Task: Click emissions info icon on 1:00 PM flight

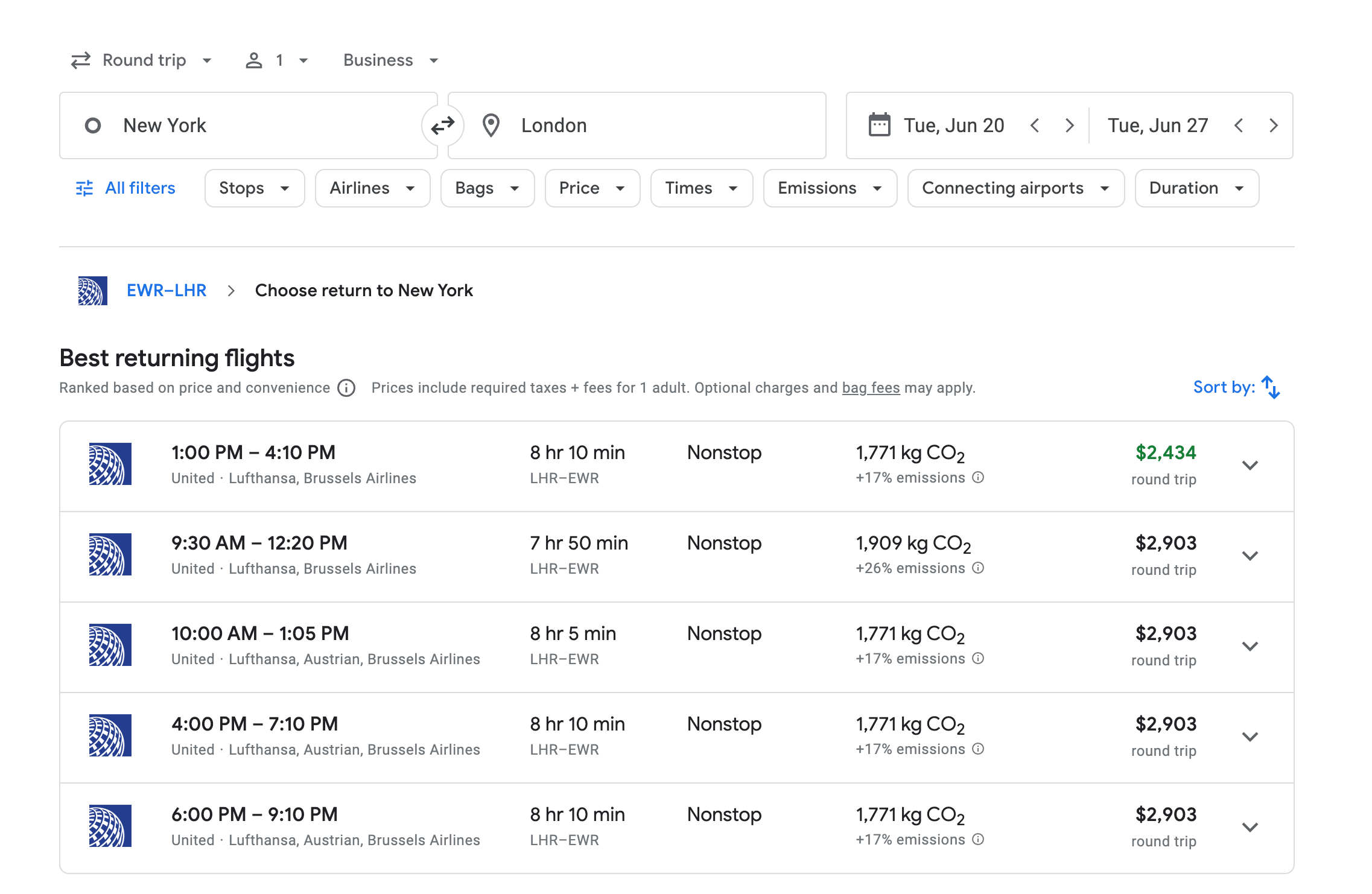Action: click(978, 478)
